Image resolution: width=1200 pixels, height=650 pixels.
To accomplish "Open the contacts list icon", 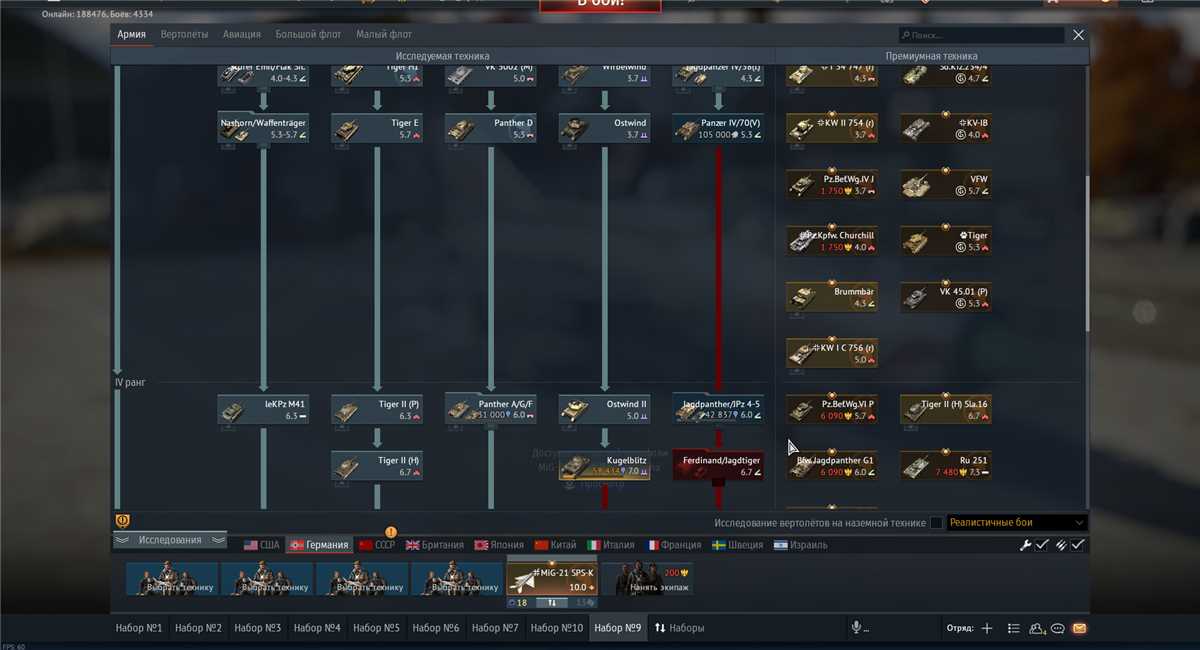I will tap(1014, 628).
